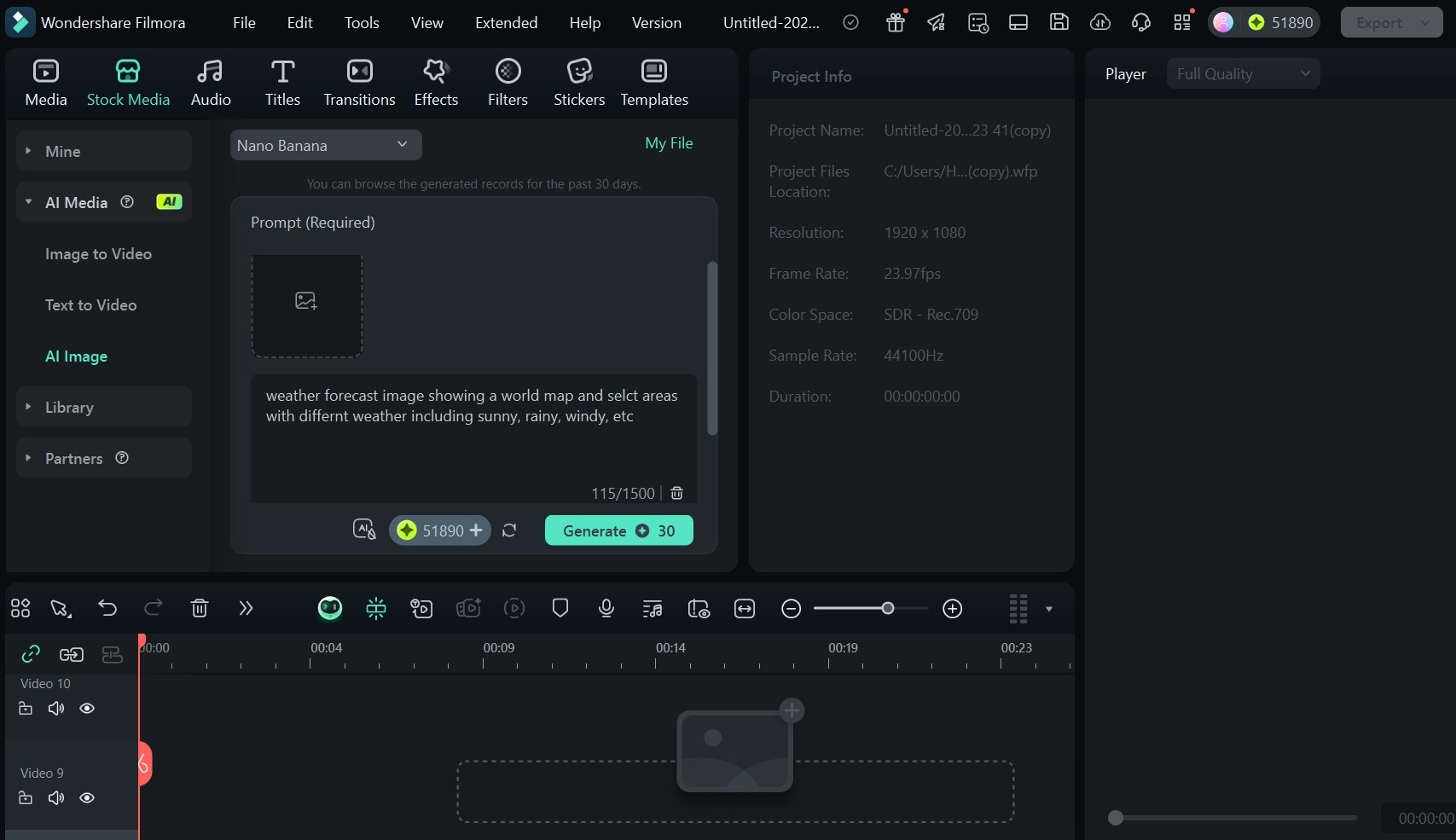This screenshot has height=840, width=1456.
Task: Open the Help menu
Action: (x=585, y=23)
